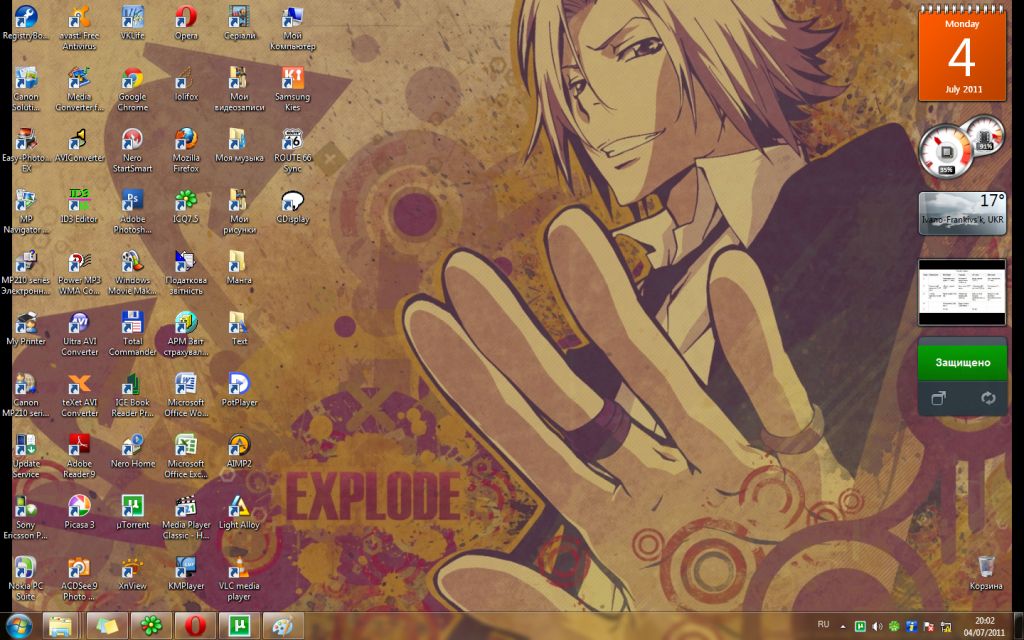Click the window icon in antivirus gadget
This screenshot has height=640, width=1024.
938,398
